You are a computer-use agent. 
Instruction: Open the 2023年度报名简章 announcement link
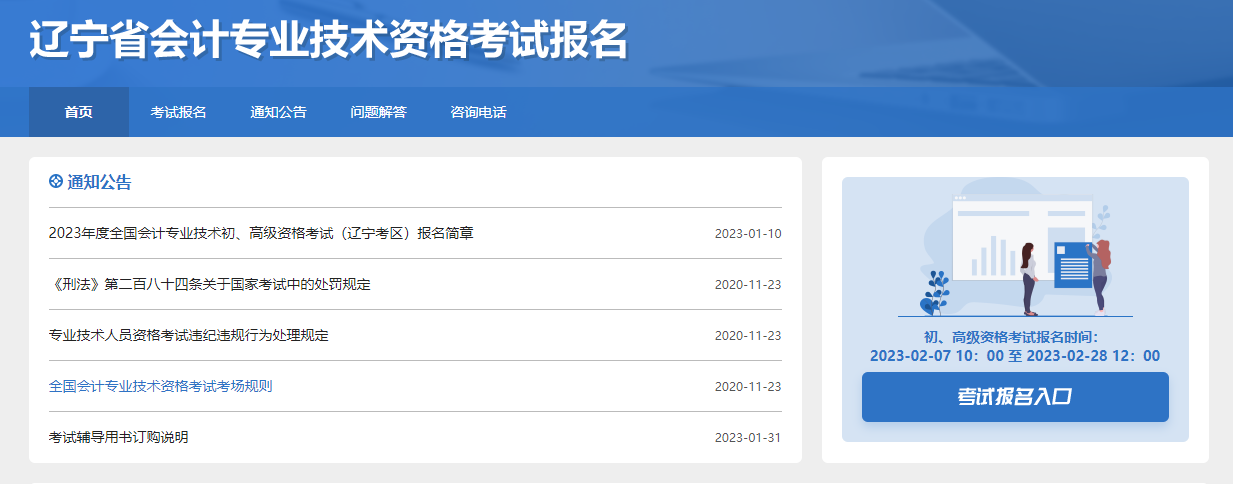pos(261,233)
